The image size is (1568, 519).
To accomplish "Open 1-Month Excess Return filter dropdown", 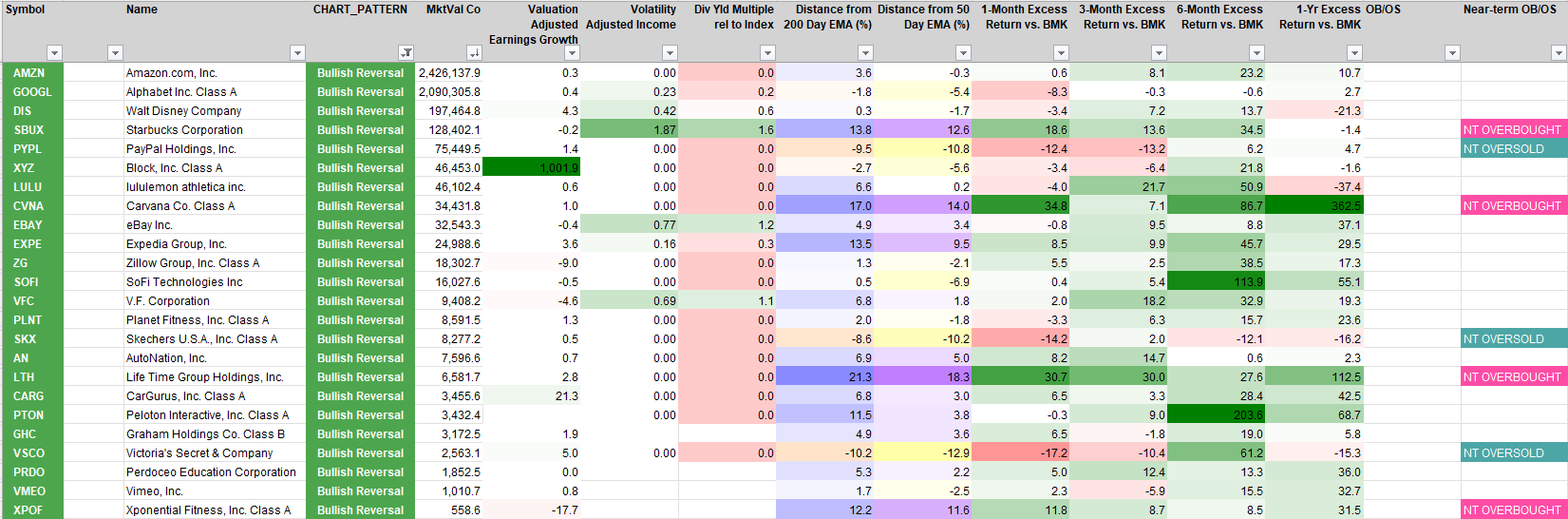I will coord(1061,53).
